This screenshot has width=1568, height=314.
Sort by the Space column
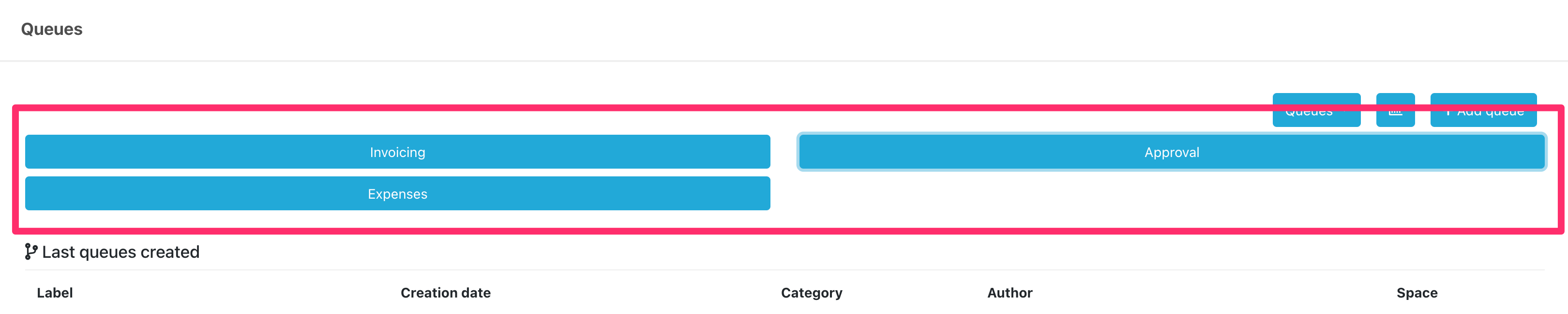pos(1417,293)
